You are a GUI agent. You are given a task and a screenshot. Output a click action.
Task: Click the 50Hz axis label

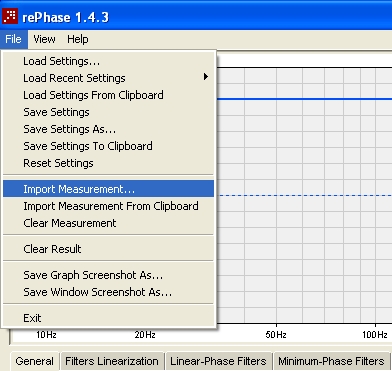pos(276,335)
